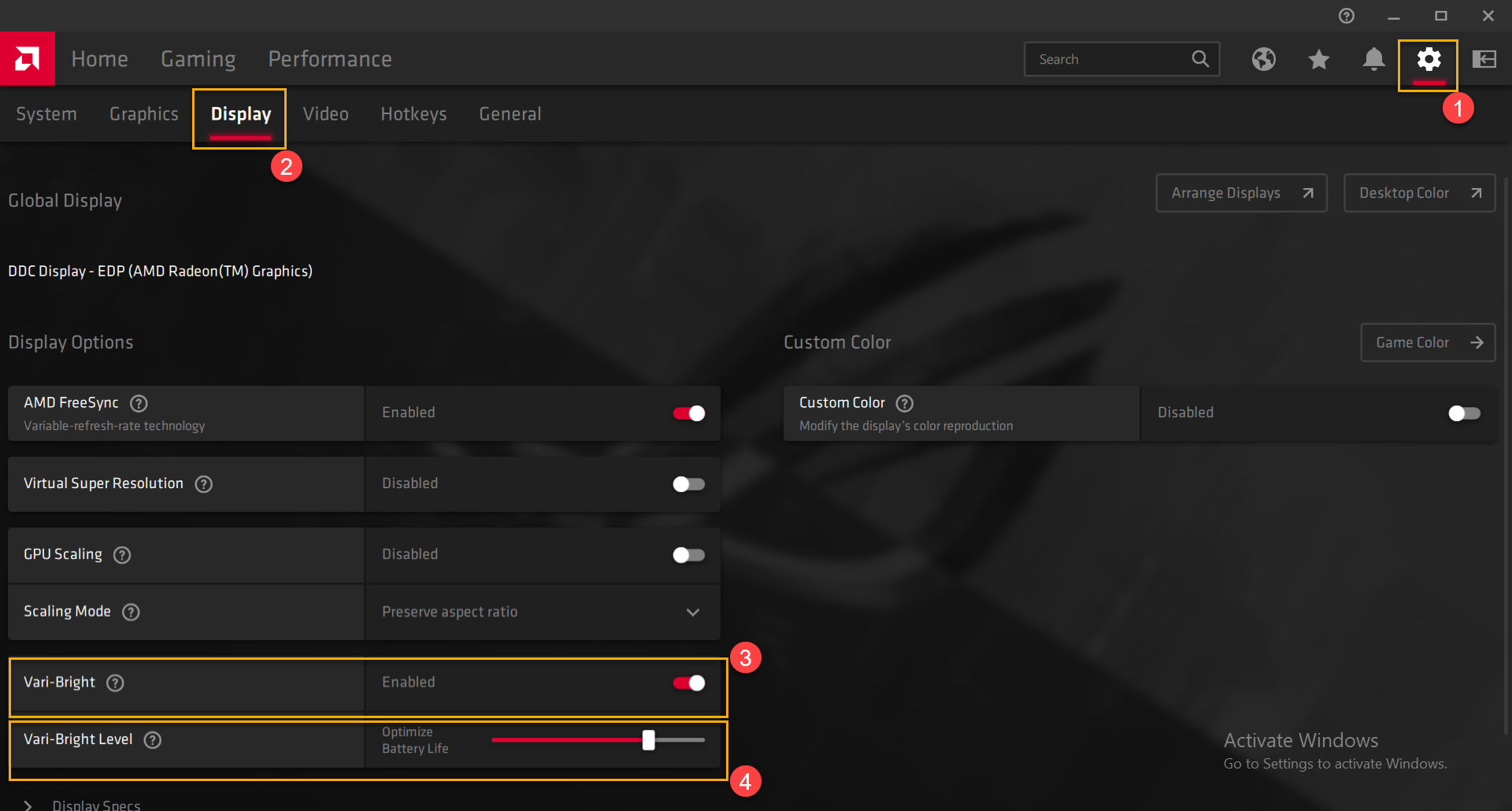Image resolution: width=1512 pixels, height=811 pixels.
Task: Show help for Vari-Bright
Action: coord(115,683)
